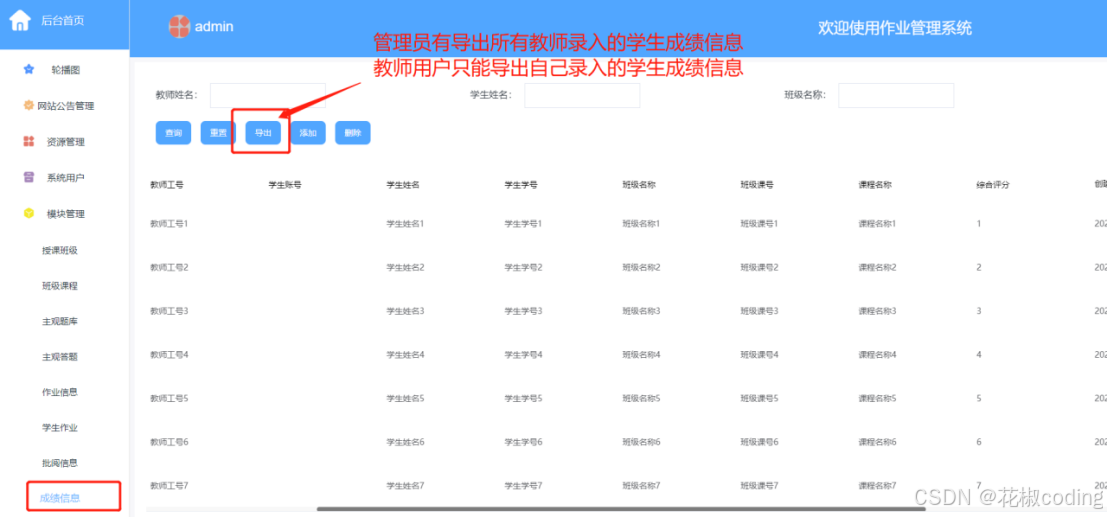The width and height of the screenshot is (1107, 517).
Task: Click the 班级课号1 cell
Action: click(759, 223)
